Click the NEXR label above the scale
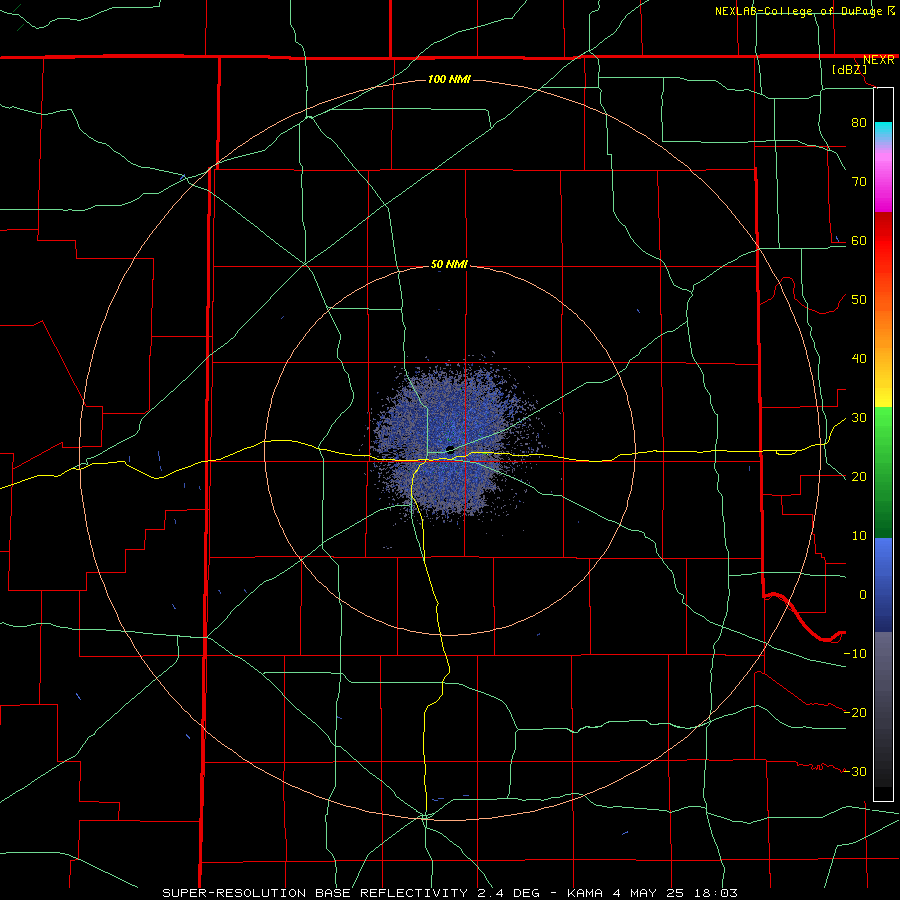The height and width of the screenshot is (900, 900). [x=878, y=60]
